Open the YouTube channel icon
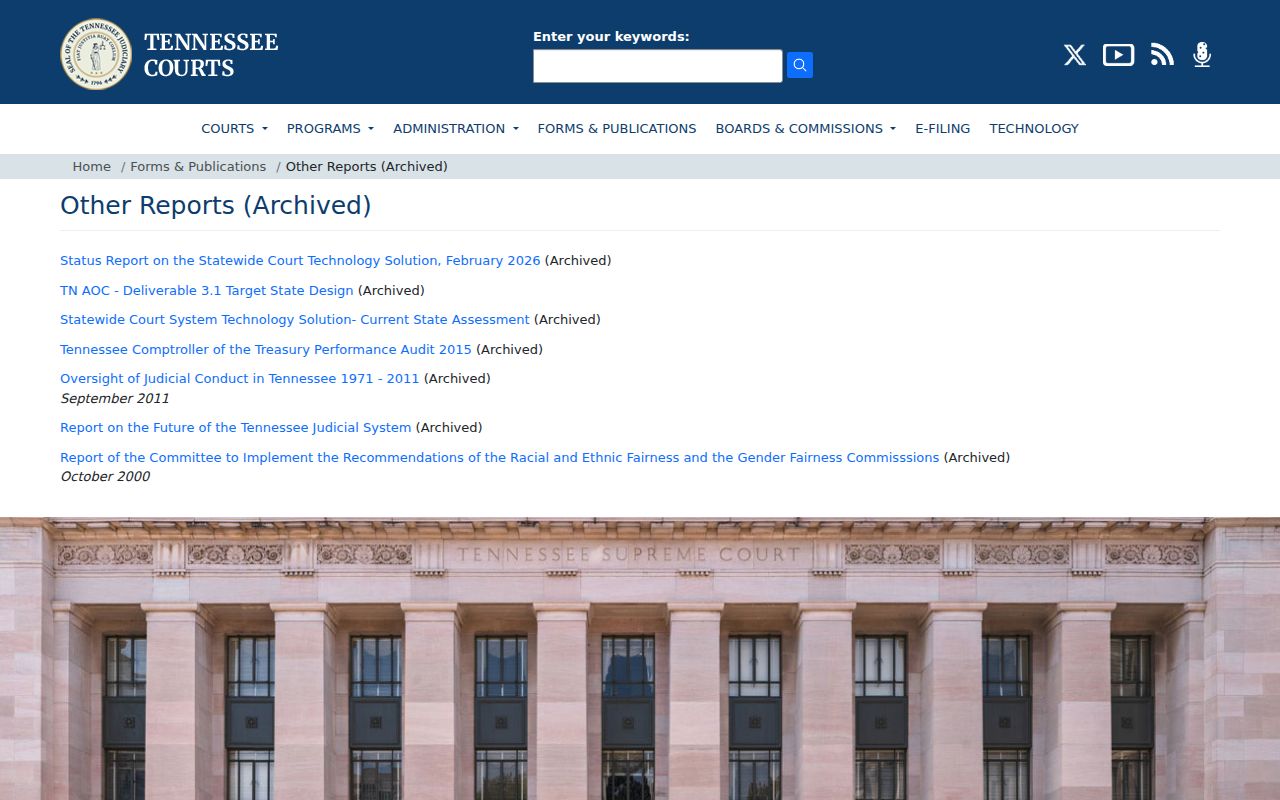This screenshot has height=800, width=1280. click(x=1118, y=55)
